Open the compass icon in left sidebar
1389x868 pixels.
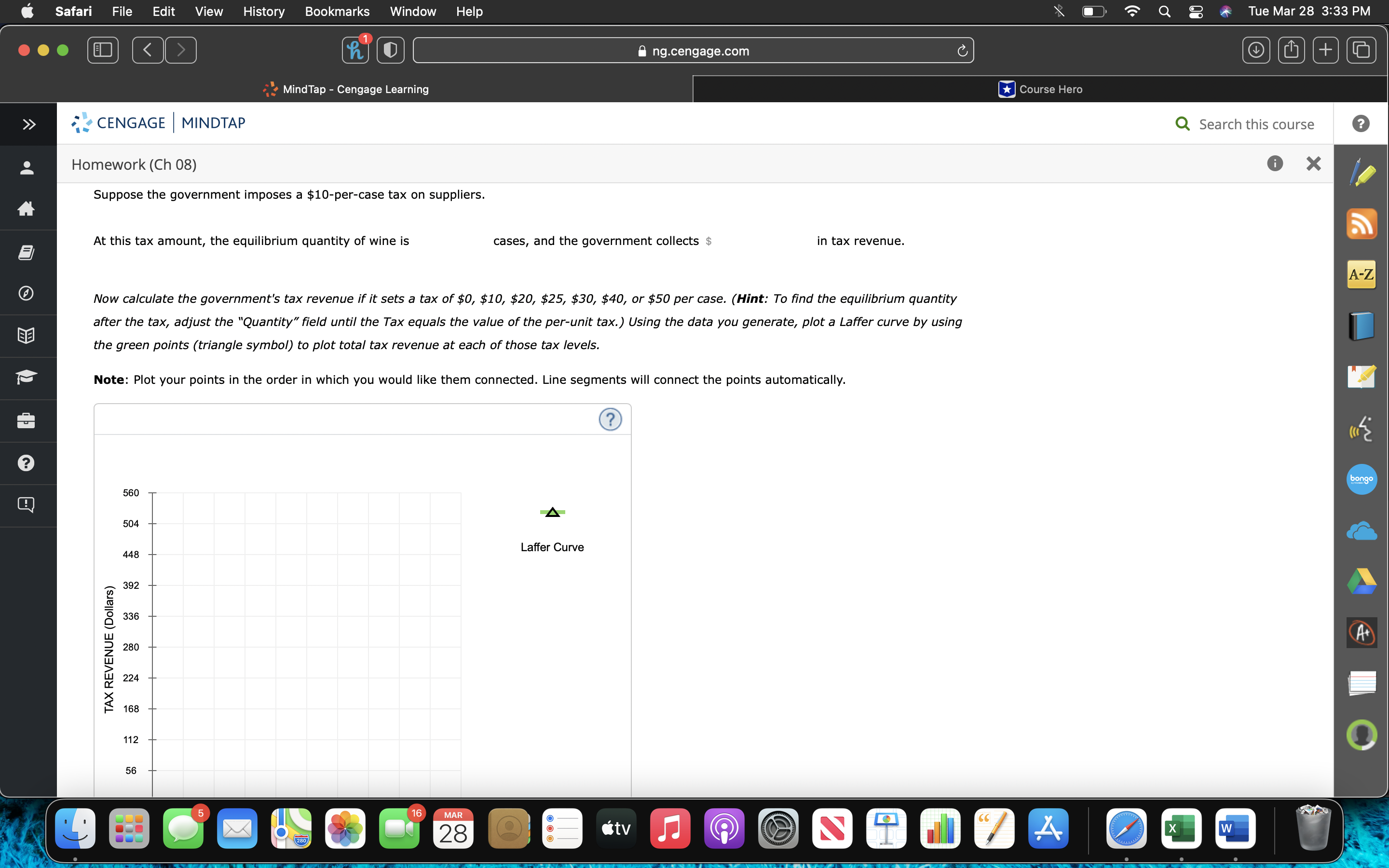point(27,293)
